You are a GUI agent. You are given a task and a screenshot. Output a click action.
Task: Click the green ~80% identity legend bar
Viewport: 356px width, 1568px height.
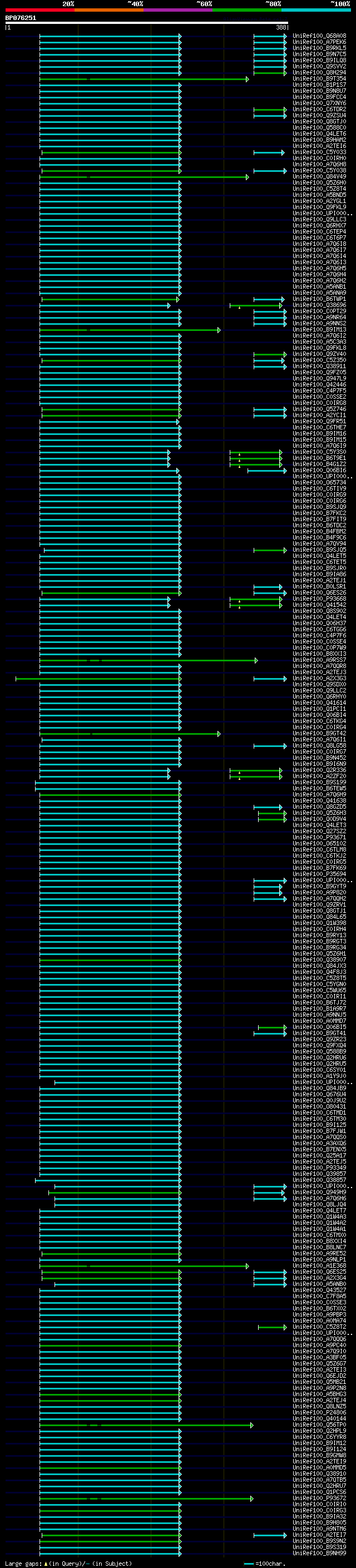pyautogui.click(x=247, y=10)
